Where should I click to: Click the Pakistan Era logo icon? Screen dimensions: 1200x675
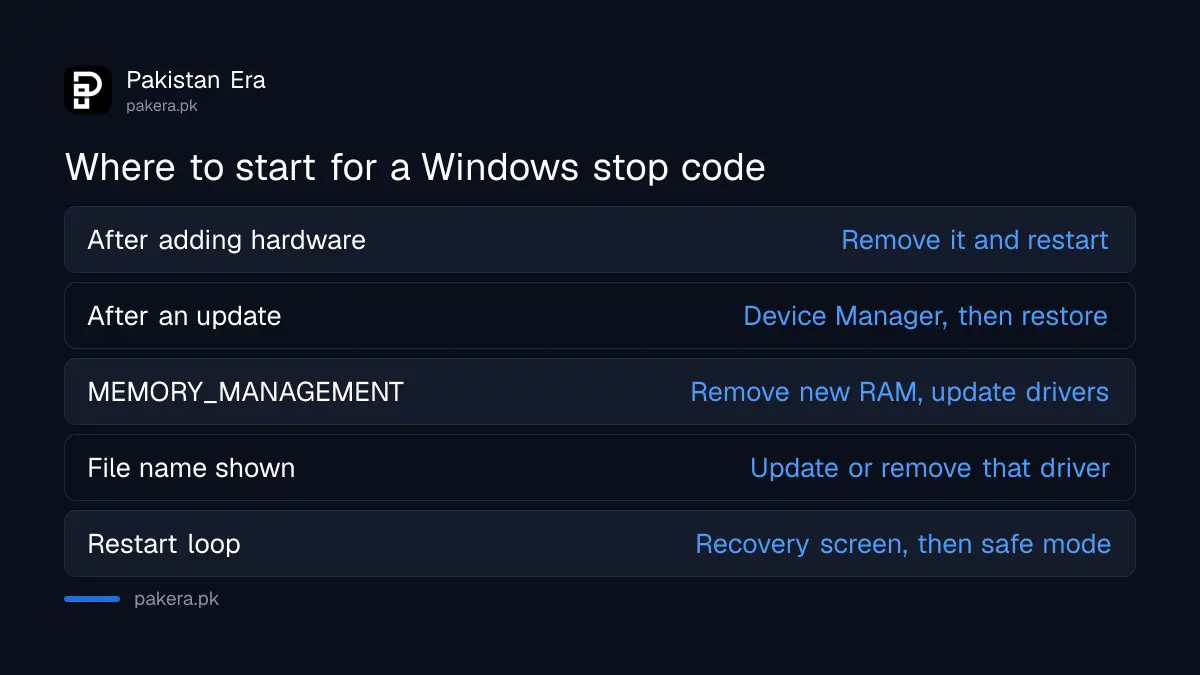point(88,90)
